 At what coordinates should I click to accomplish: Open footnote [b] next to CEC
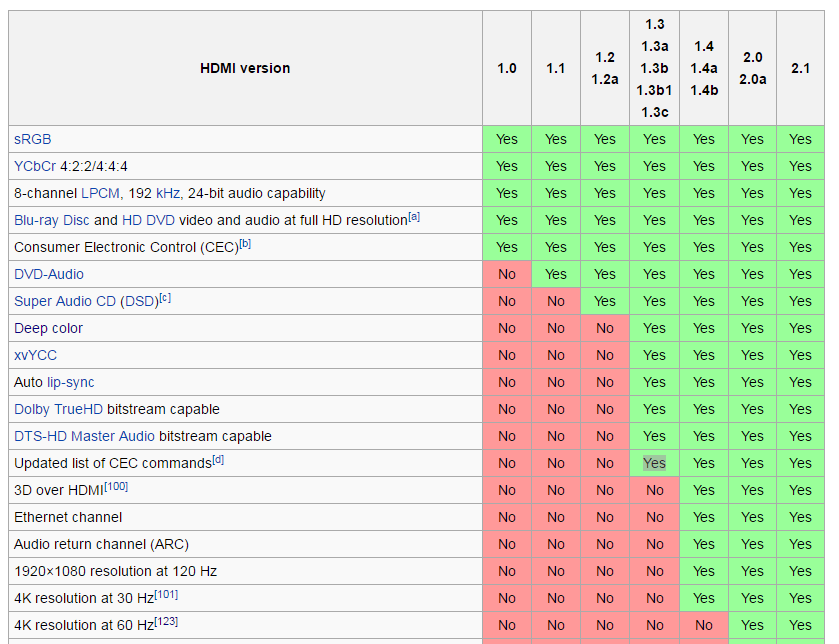pos(245,244)
